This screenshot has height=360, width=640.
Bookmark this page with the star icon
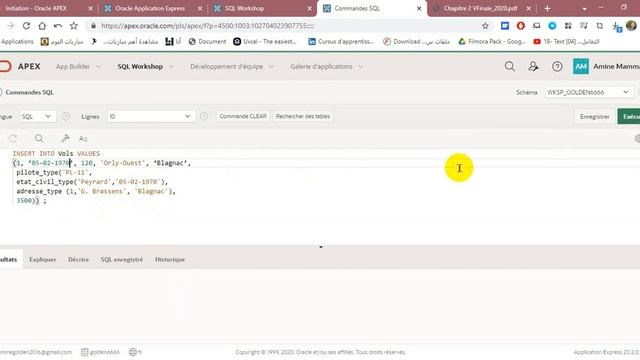pos(73,26)
